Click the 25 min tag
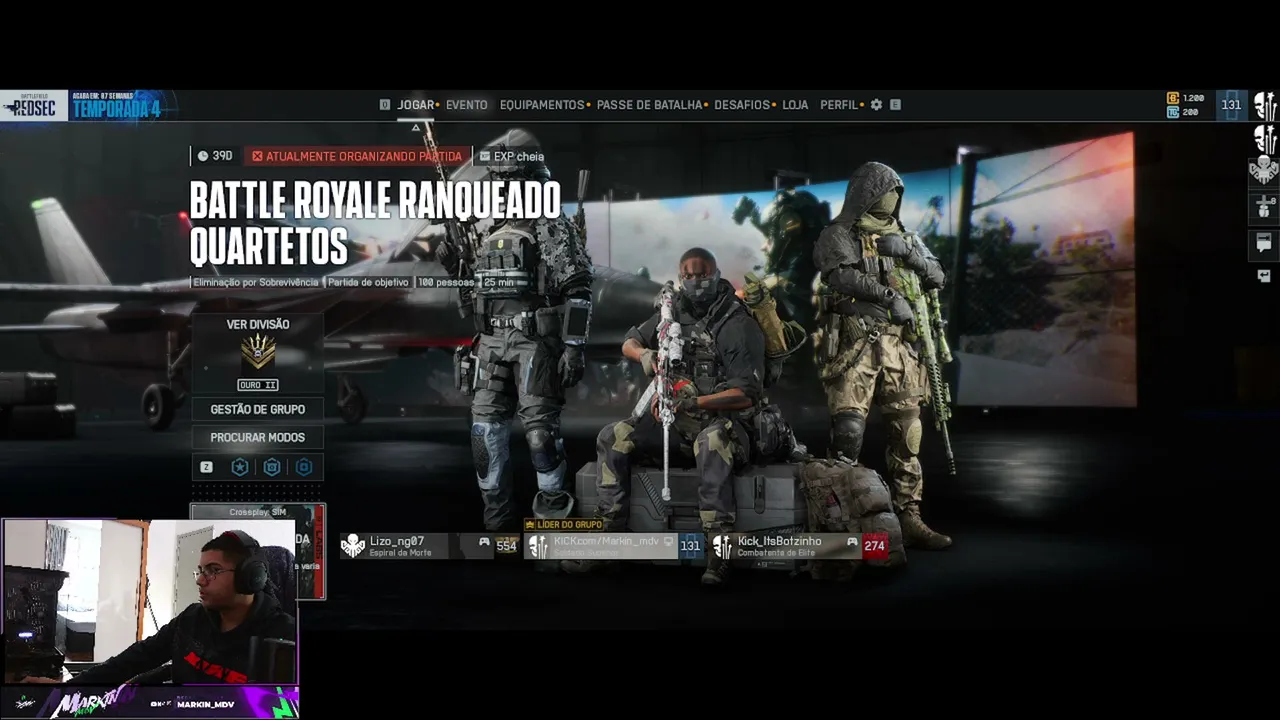 499,282
